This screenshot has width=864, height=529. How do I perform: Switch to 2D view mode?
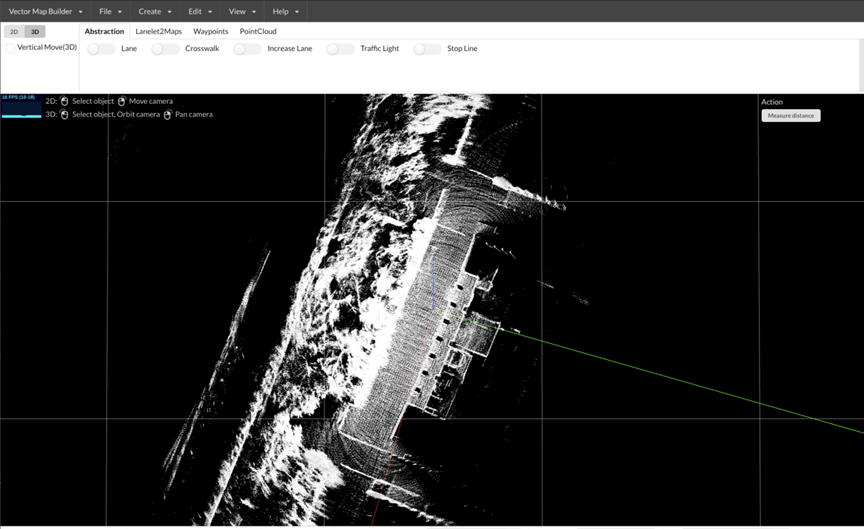coord(14,32)
